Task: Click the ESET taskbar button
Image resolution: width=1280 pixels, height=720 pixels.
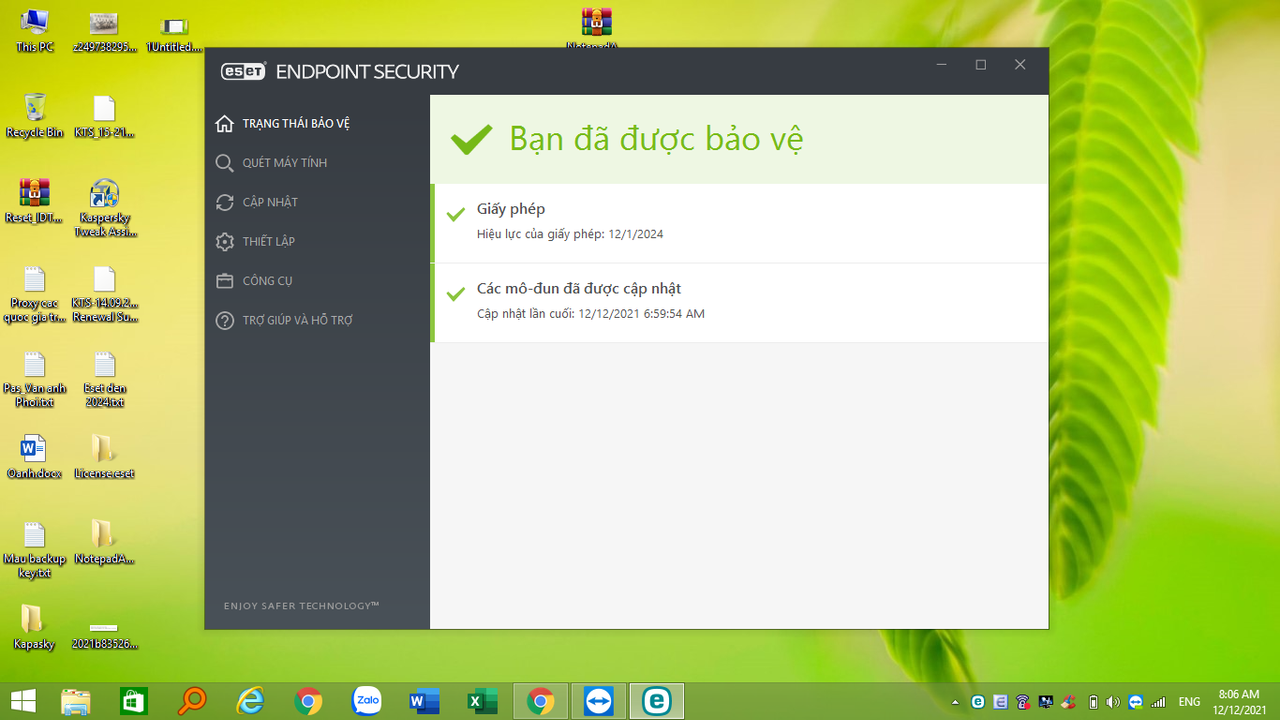Action: (x=657, y=701)
